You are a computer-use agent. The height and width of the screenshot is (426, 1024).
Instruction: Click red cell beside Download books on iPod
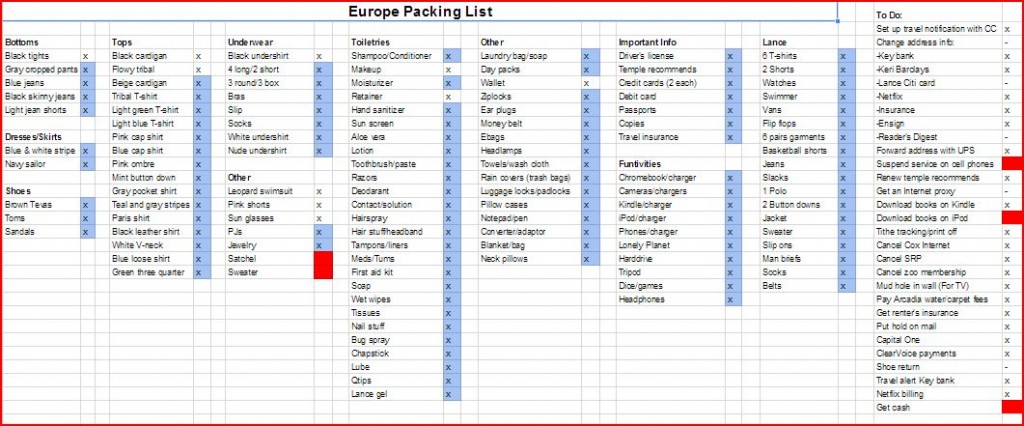1011,218
